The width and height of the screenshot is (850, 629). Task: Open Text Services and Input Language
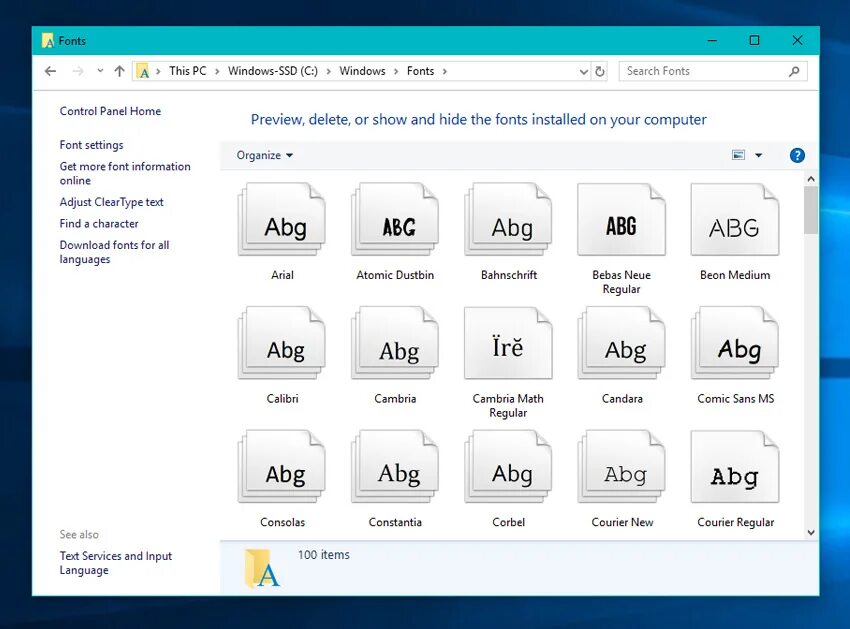click(115, 563)
